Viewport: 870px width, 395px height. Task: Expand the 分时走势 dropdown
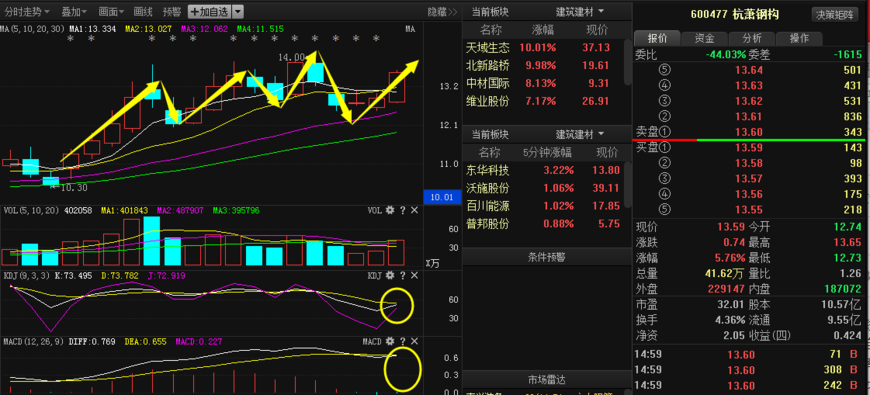coord(27,11)
